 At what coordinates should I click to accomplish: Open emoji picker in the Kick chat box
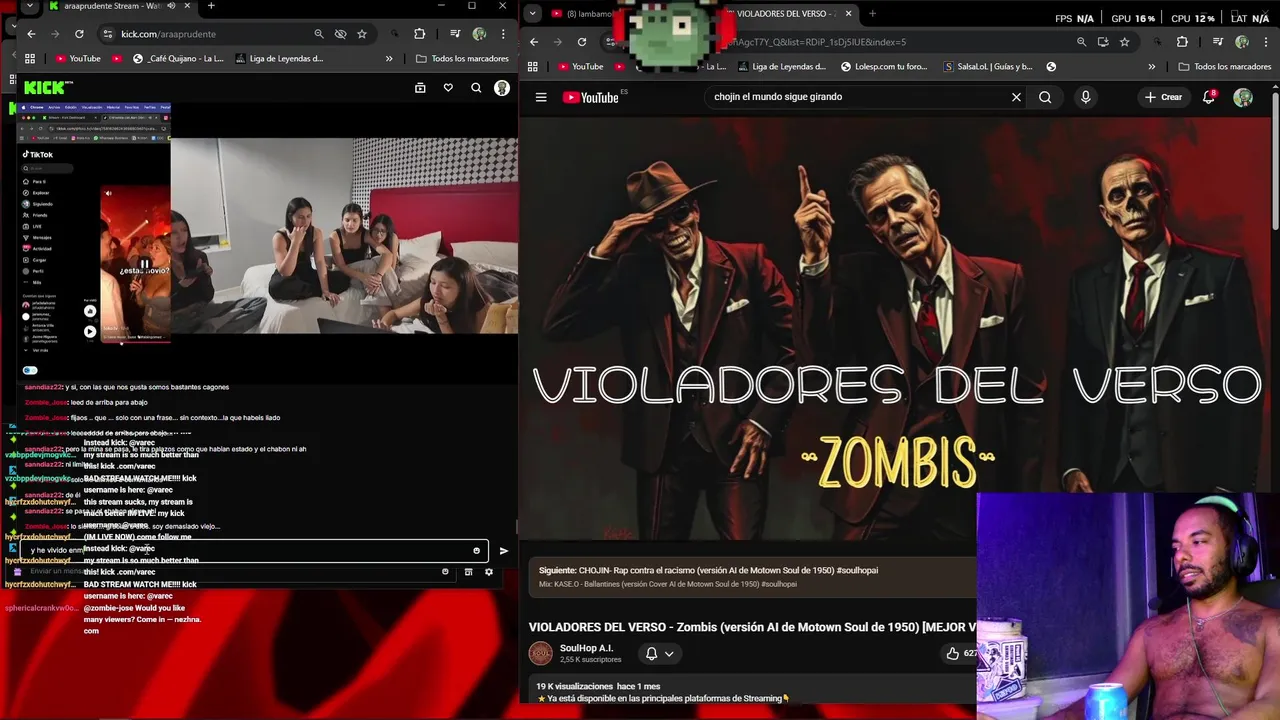[476, 551]
